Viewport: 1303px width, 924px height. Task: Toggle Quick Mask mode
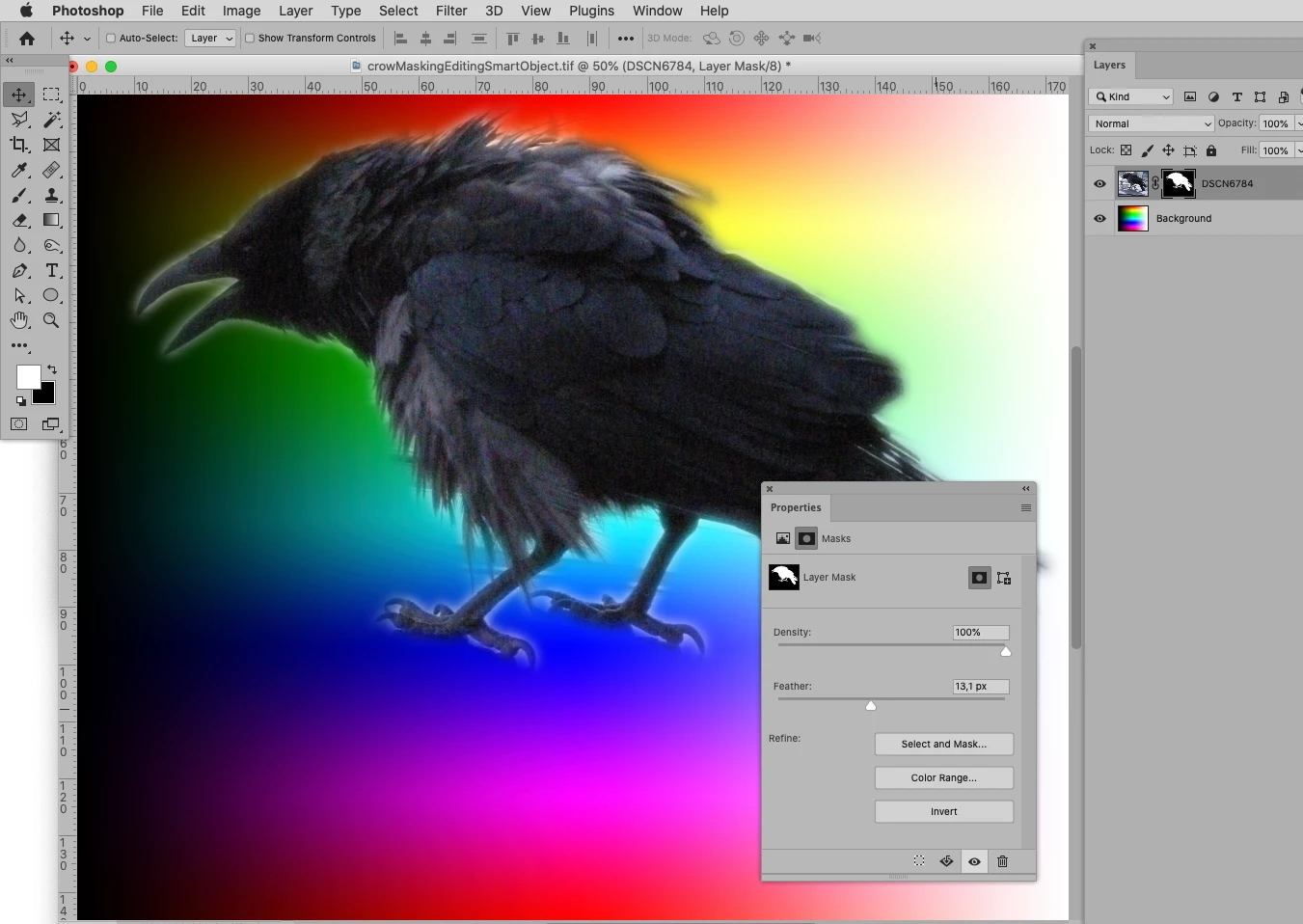(19, 424)
